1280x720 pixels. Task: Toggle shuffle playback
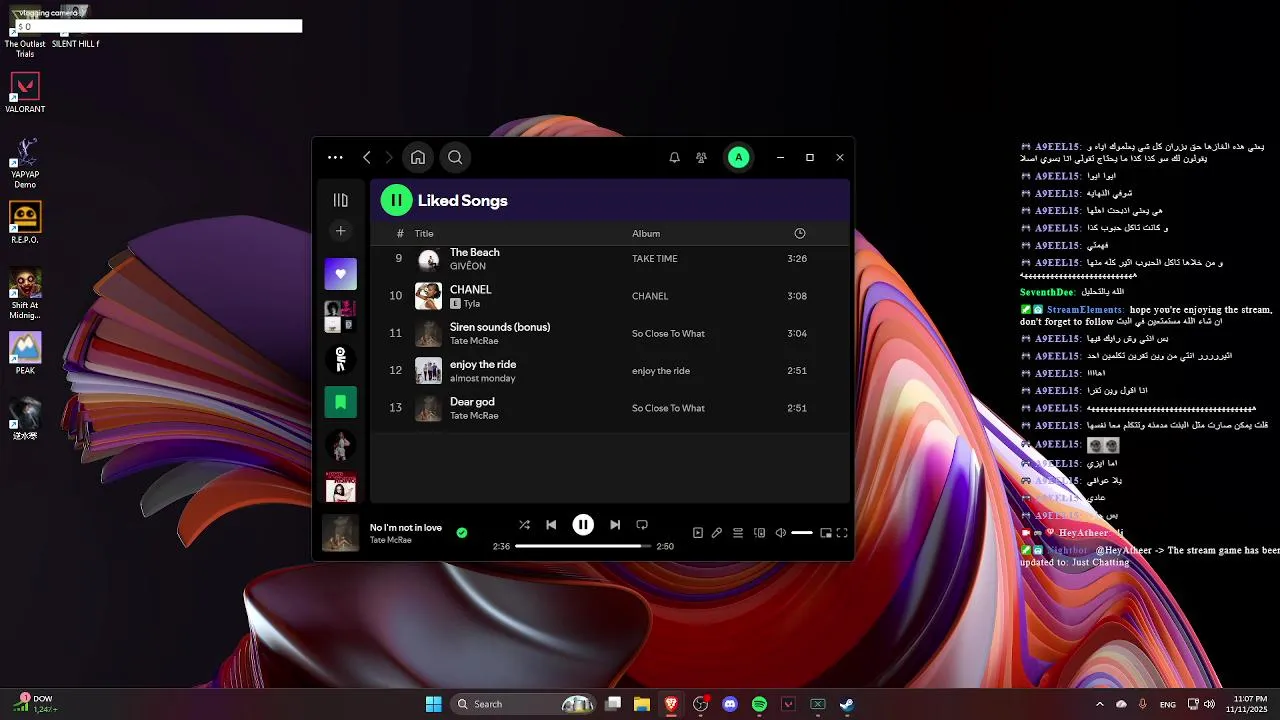tap(524, 524)
